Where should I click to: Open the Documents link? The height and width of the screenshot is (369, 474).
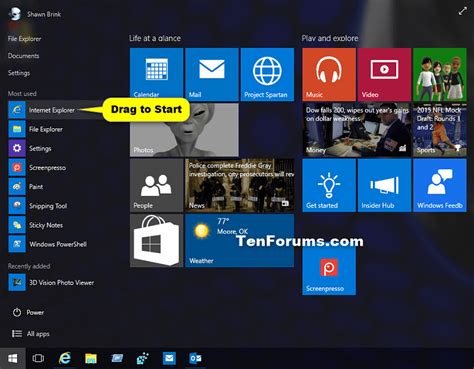tap(23, 56)
